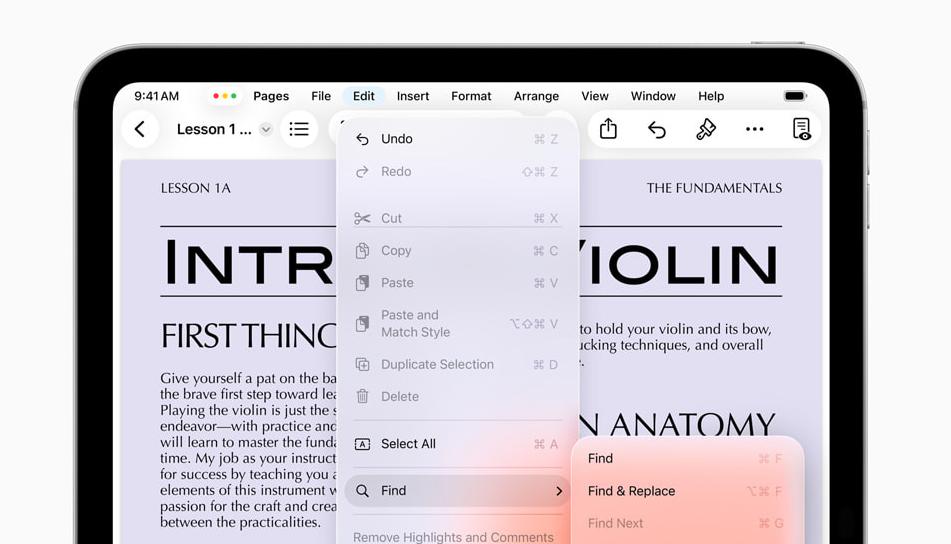Open the Format paintbrush icon
This screenshot has width=951, height=544.
click(x=705, y=129)
